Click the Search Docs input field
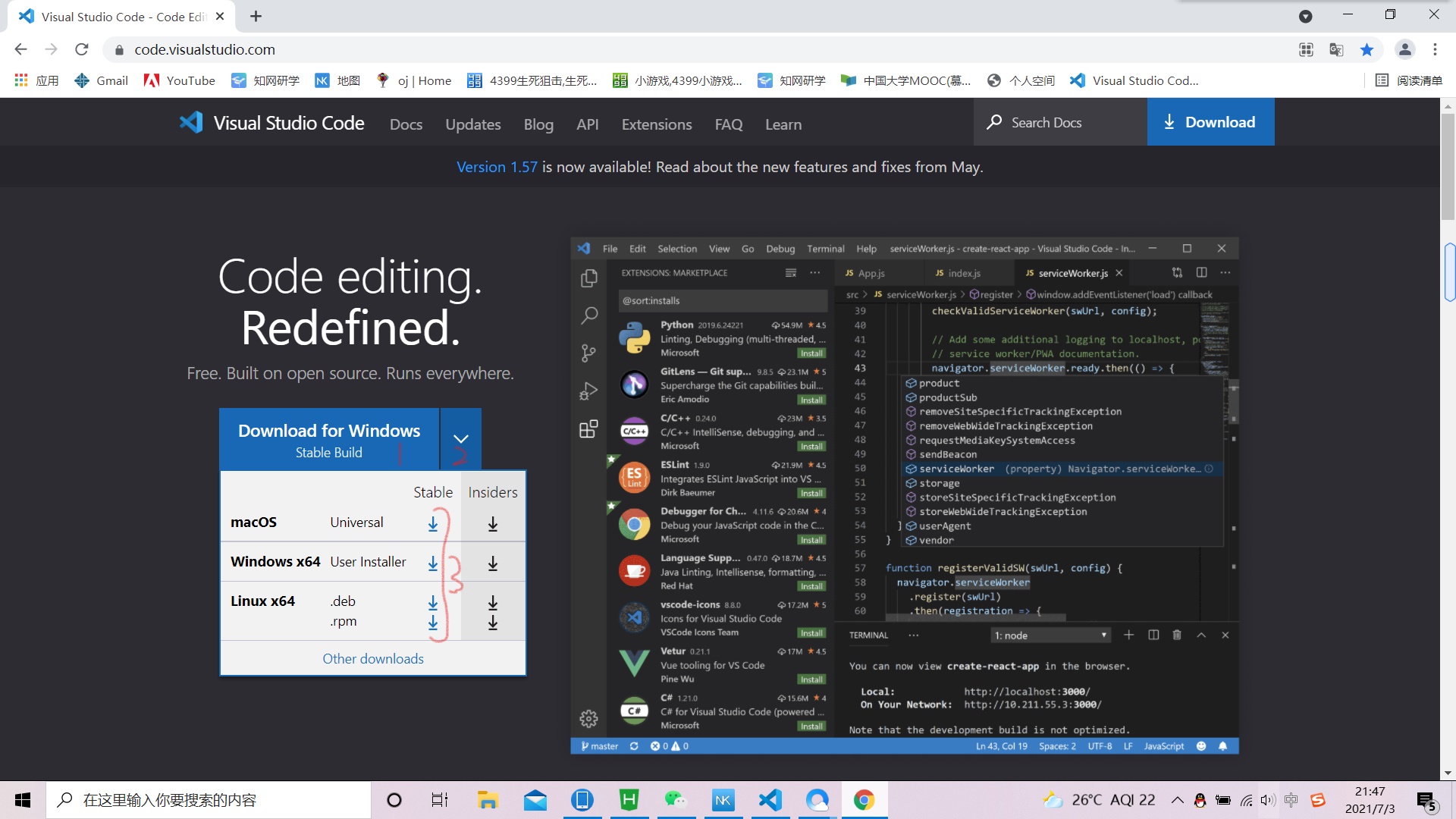The height and width of the screenshot is (819, 1456). click(1060, 122)
